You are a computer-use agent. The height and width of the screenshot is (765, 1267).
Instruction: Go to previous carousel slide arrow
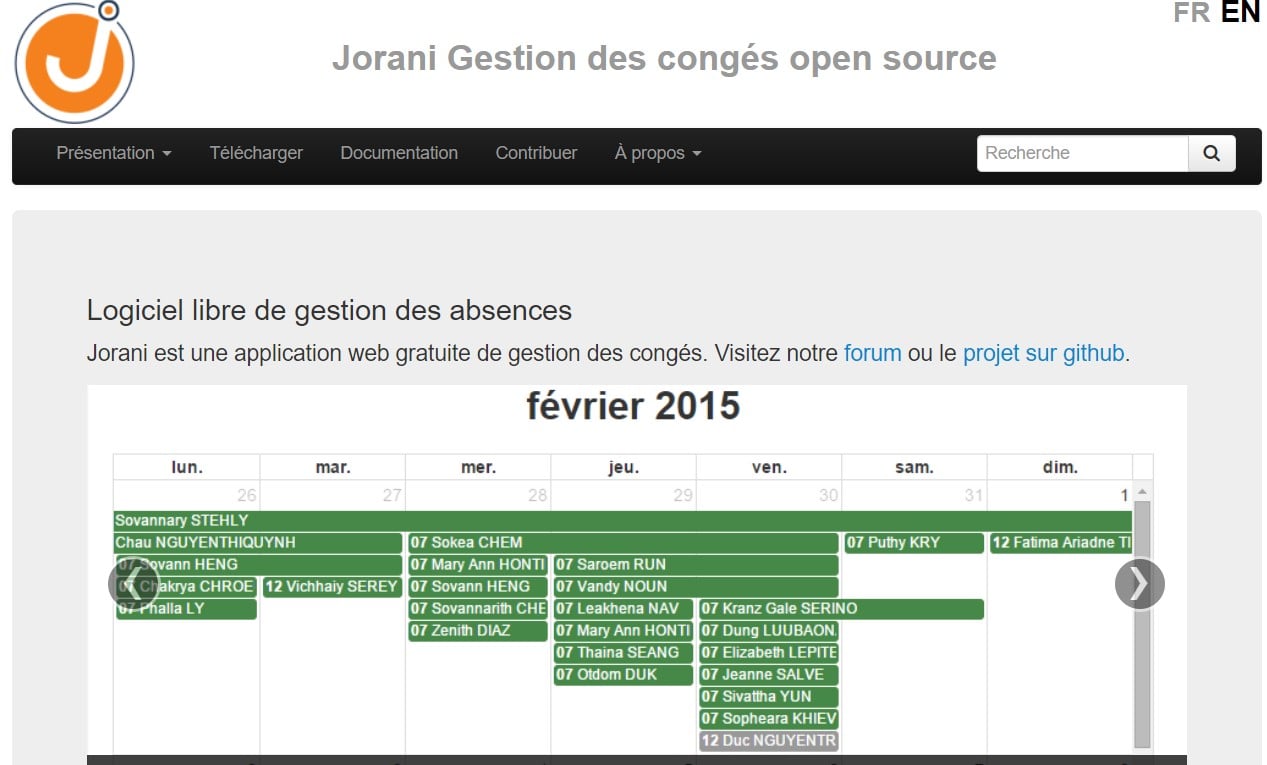132,584
